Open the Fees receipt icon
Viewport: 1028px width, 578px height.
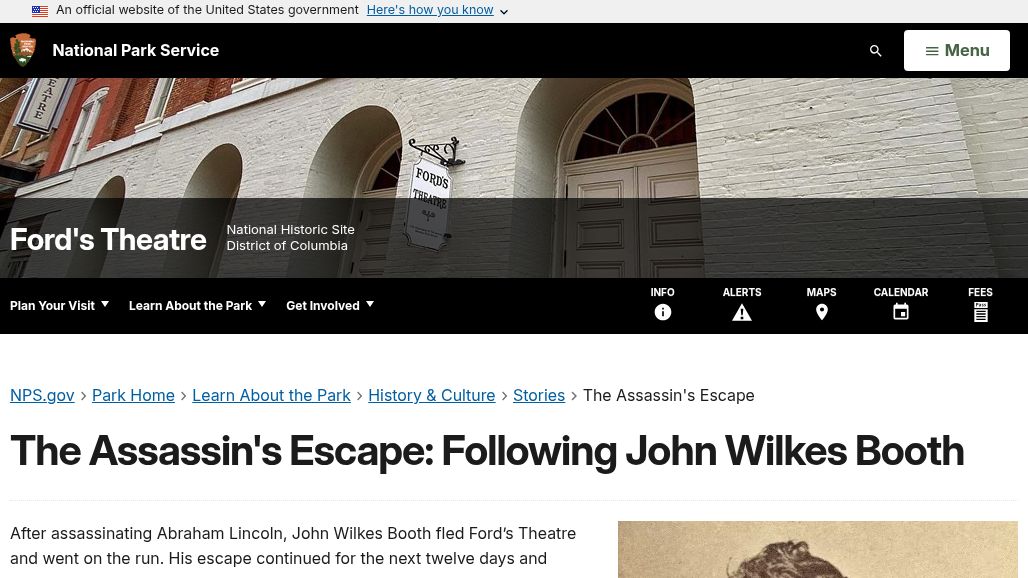pyautogui.click(x=980, y=313)
